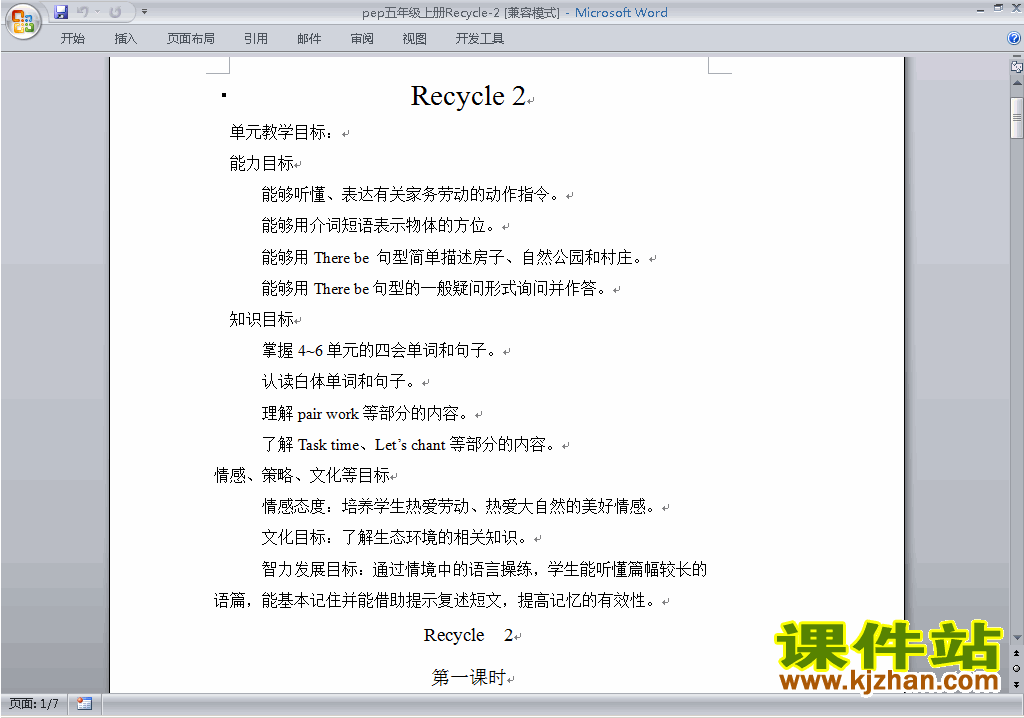
Task: Switch to the 页面布局 tab
Action: click(191, 39)
